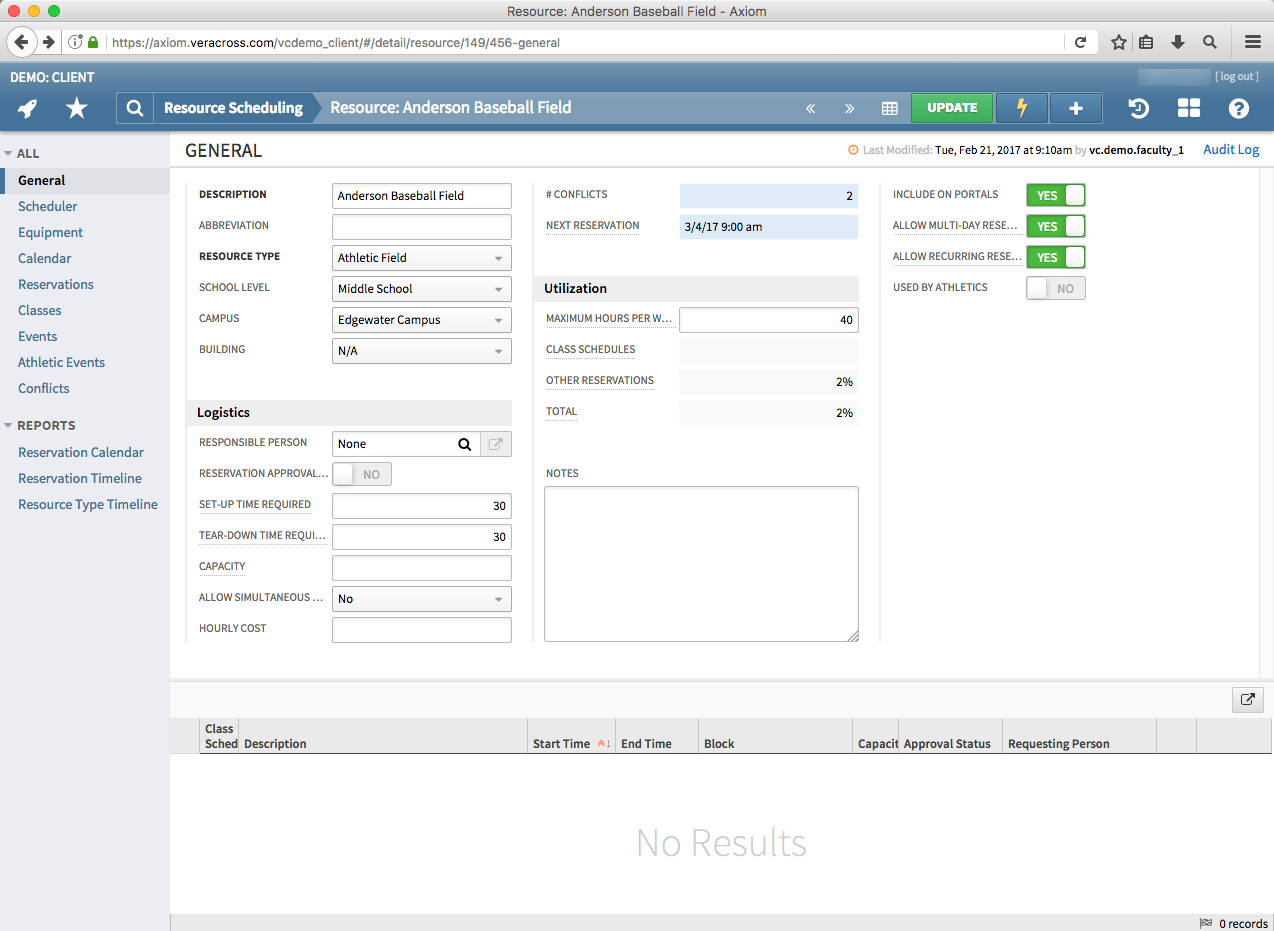This screenshot has width=1274, height=931.
Task: Click the plus icon to add record
Action: [1076, 108]
